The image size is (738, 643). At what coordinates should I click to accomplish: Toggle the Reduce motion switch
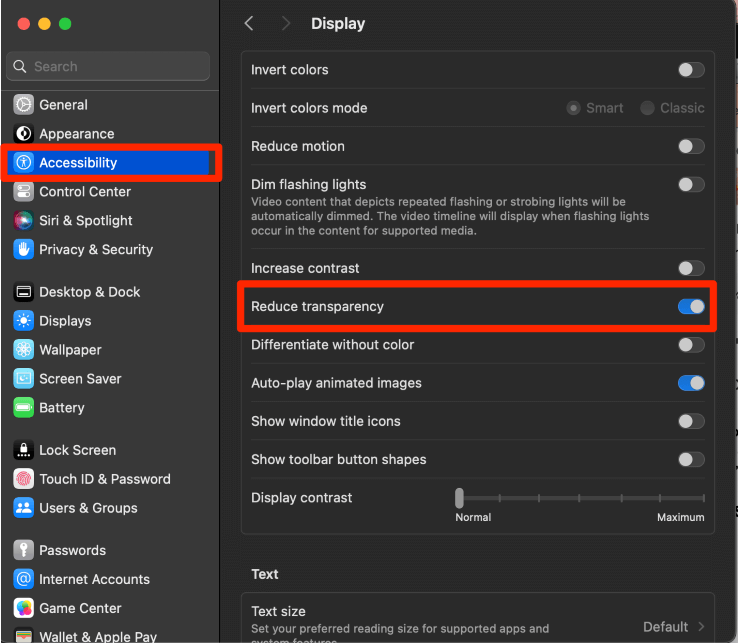(690, 146)
